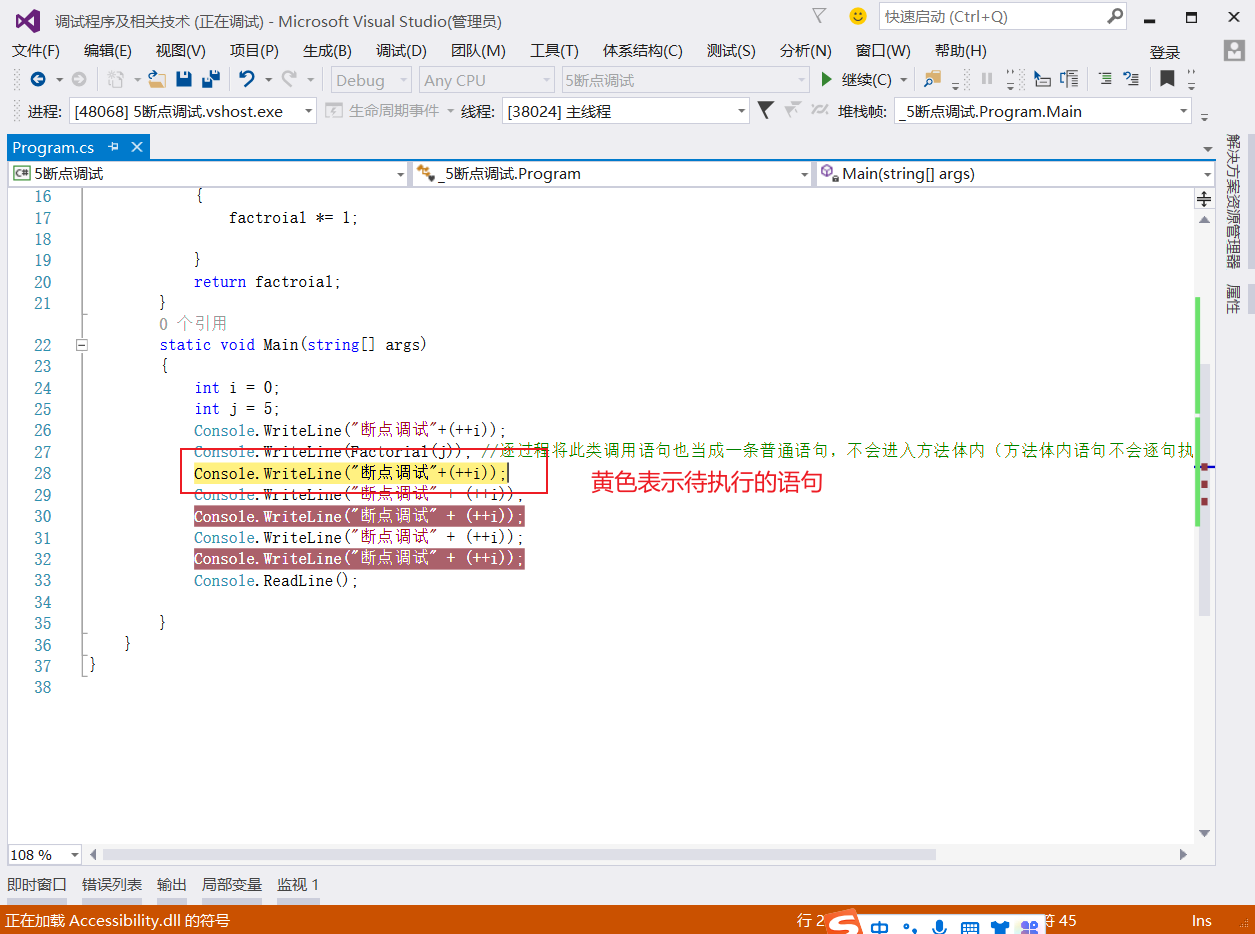Open the 视图(V) menu
The image size is (1255, 934).
[x=180, y=51]
